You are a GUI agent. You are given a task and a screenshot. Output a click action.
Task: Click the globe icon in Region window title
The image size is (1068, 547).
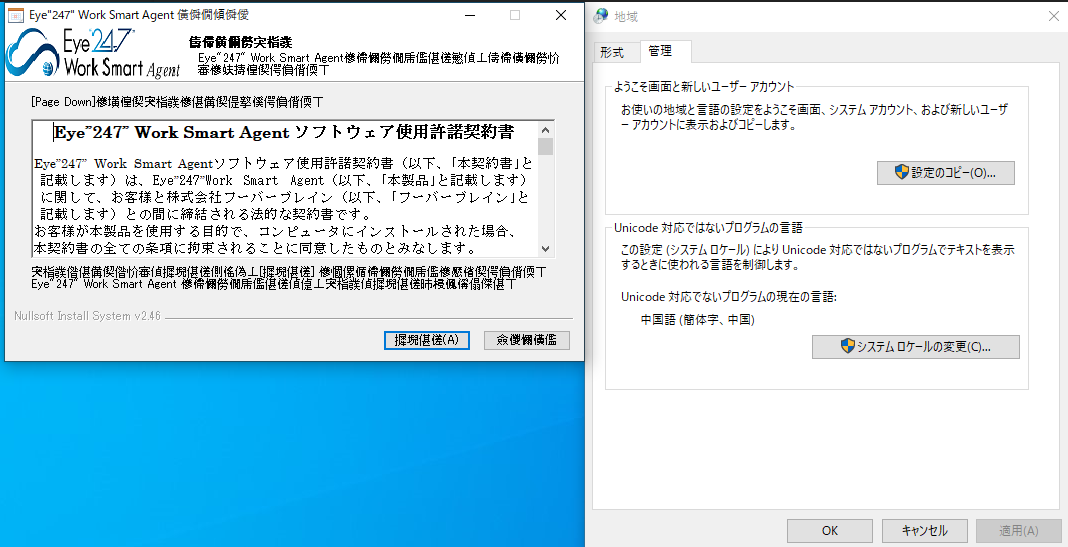[601, 16]
